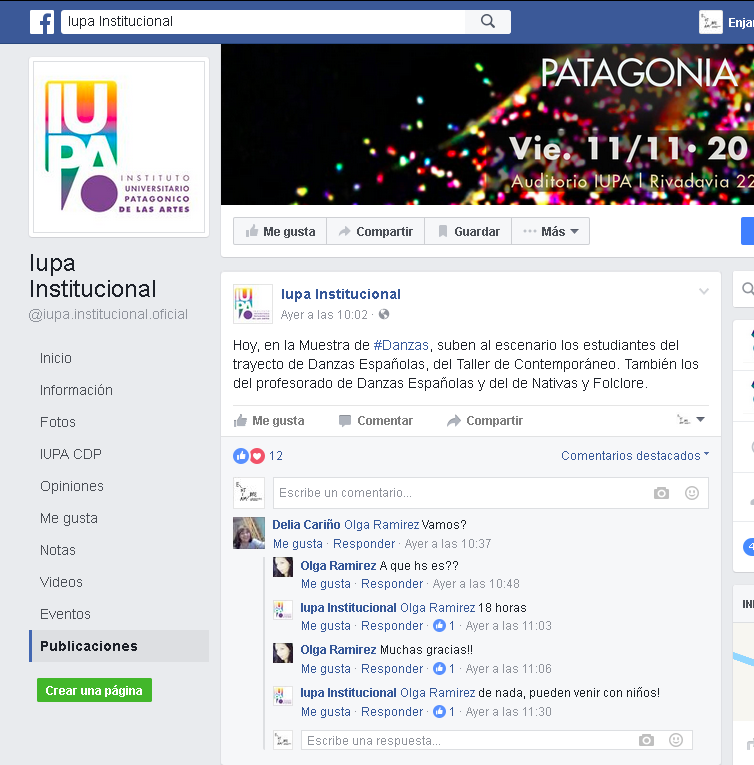Click the post timestamp Ayer a las 10:02
Screen dimensions: 754x765
pos(324,315)
